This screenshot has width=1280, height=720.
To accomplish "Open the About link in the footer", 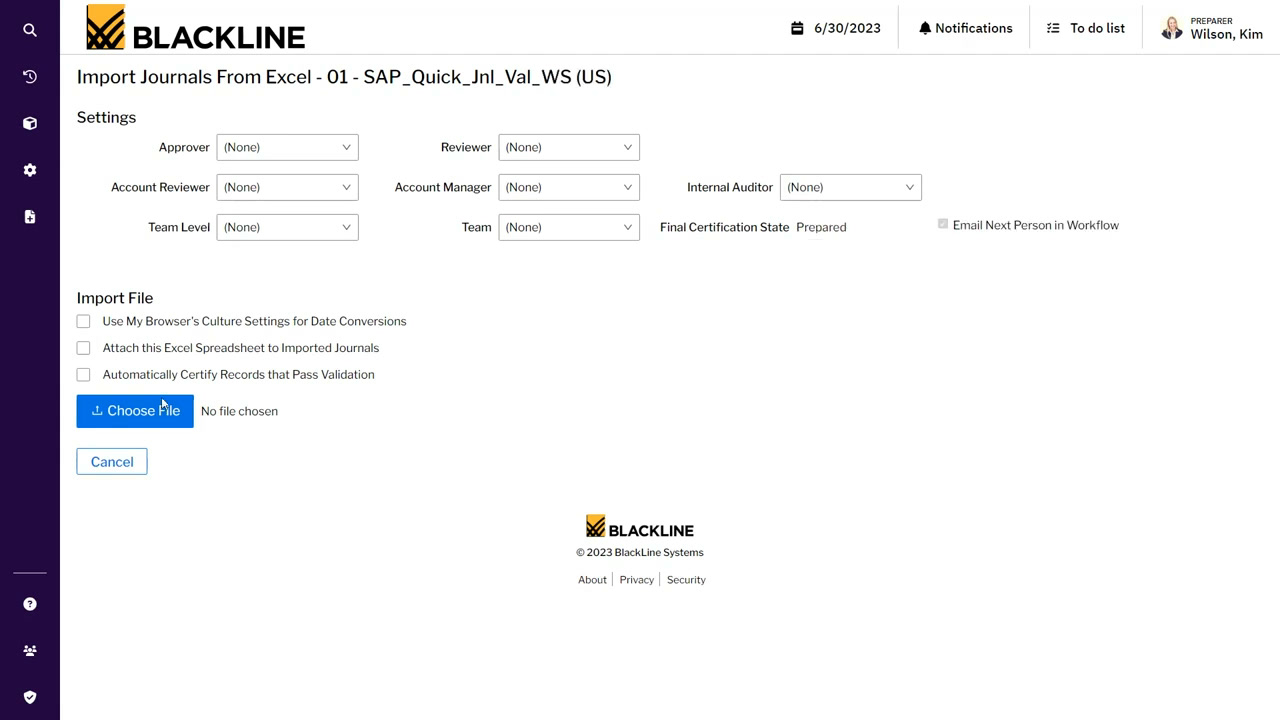I will [x=592, y=580].
